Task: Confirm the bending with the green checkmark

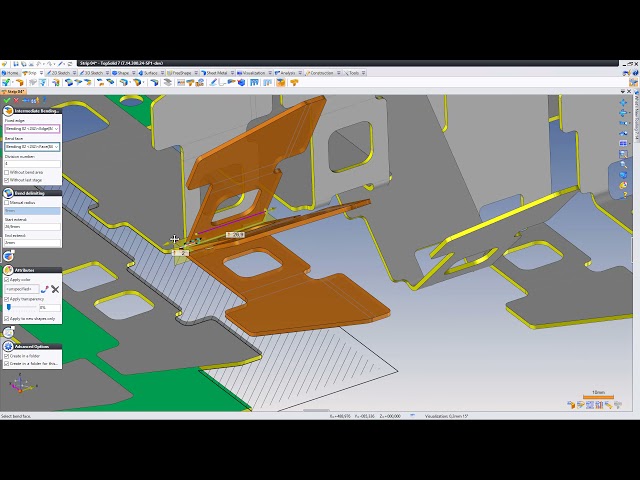Action: (x=7, y=101)
